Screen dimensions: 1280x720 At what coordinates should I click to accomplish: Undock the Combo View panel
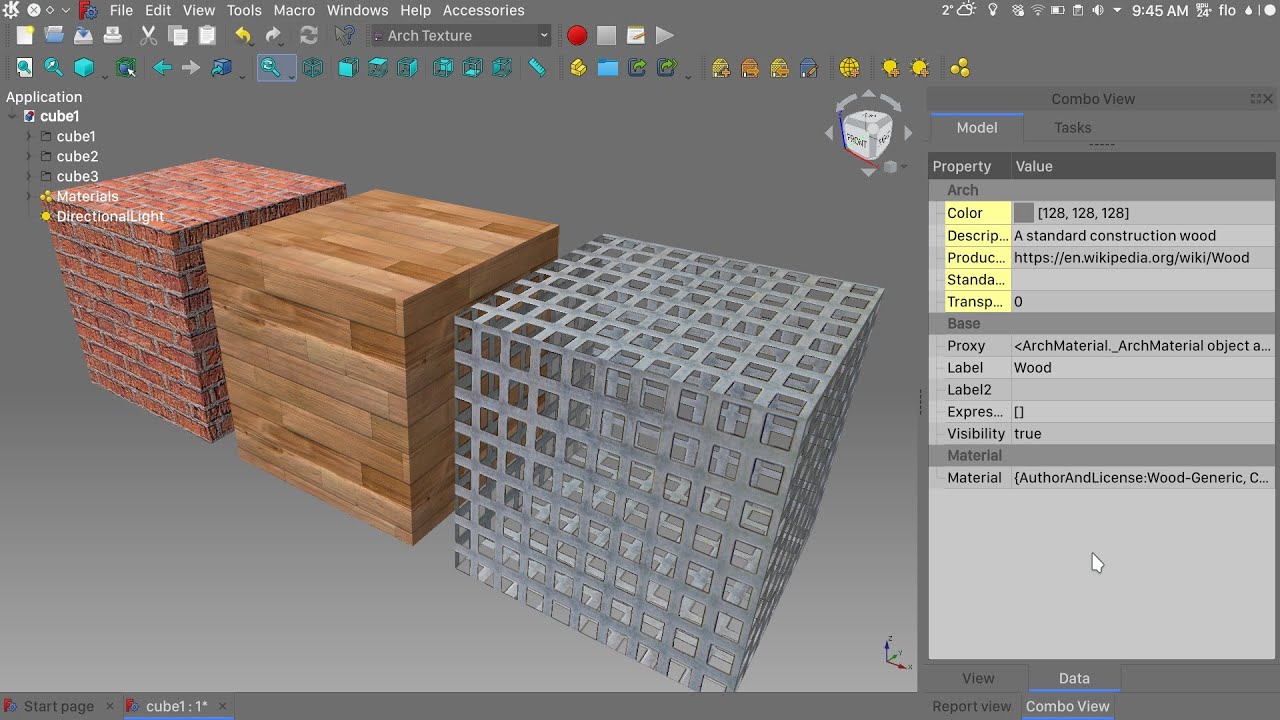pyautogui.click(x=1255, y=99)
